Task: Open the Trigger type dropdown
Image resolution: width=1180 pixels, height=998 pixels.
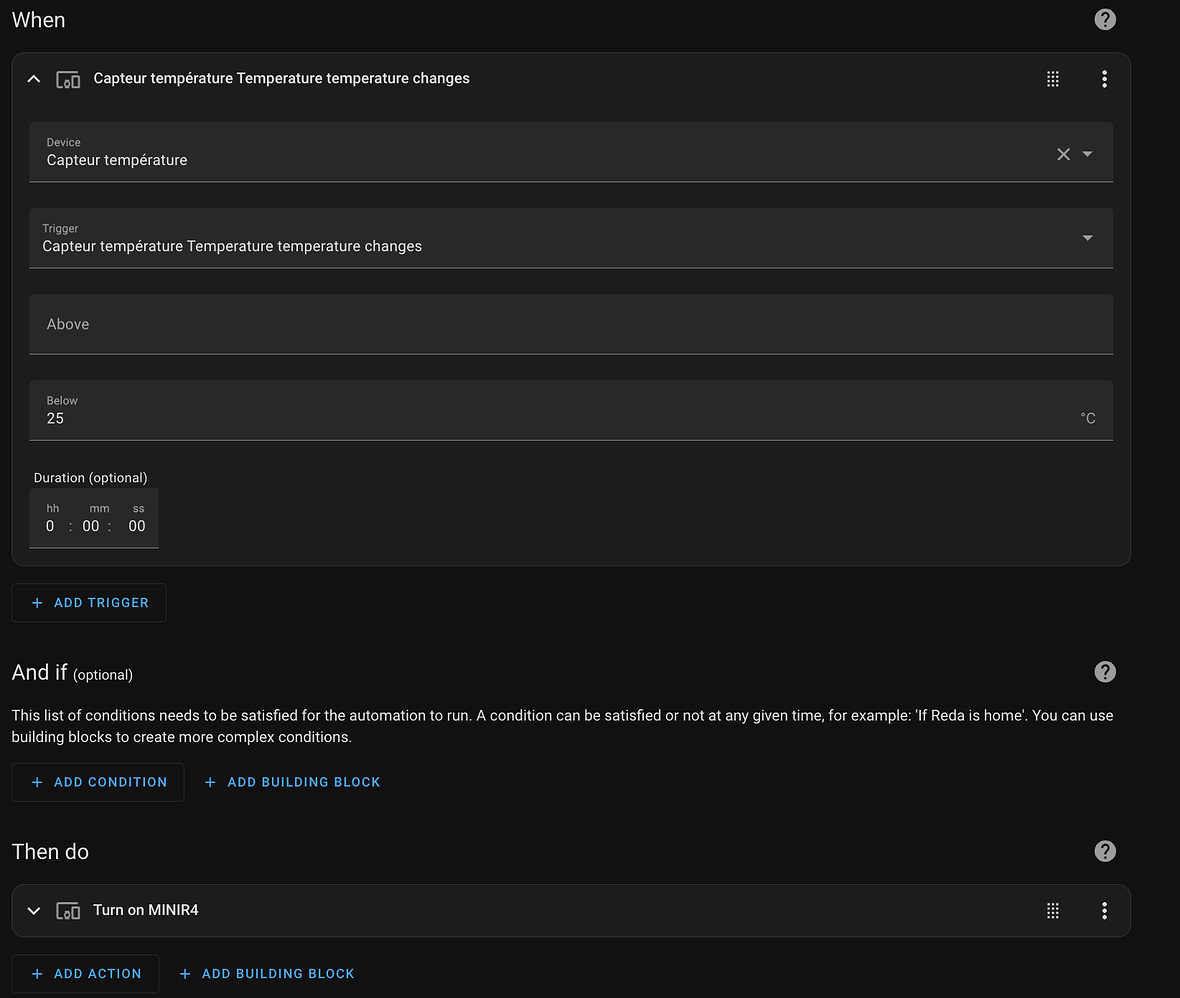Action: (1088, 238)
